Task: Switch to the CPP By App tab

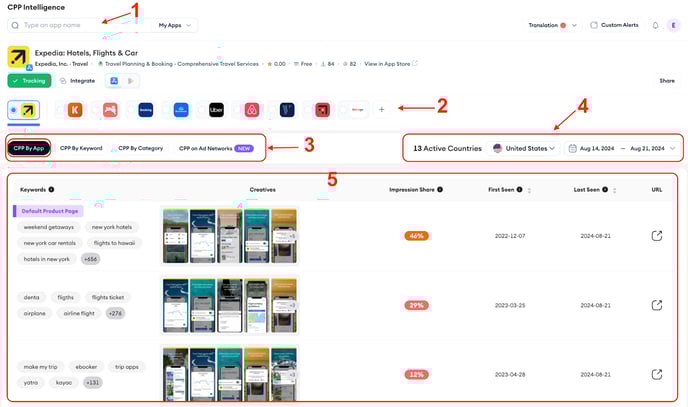Action: tap(29, 148)
